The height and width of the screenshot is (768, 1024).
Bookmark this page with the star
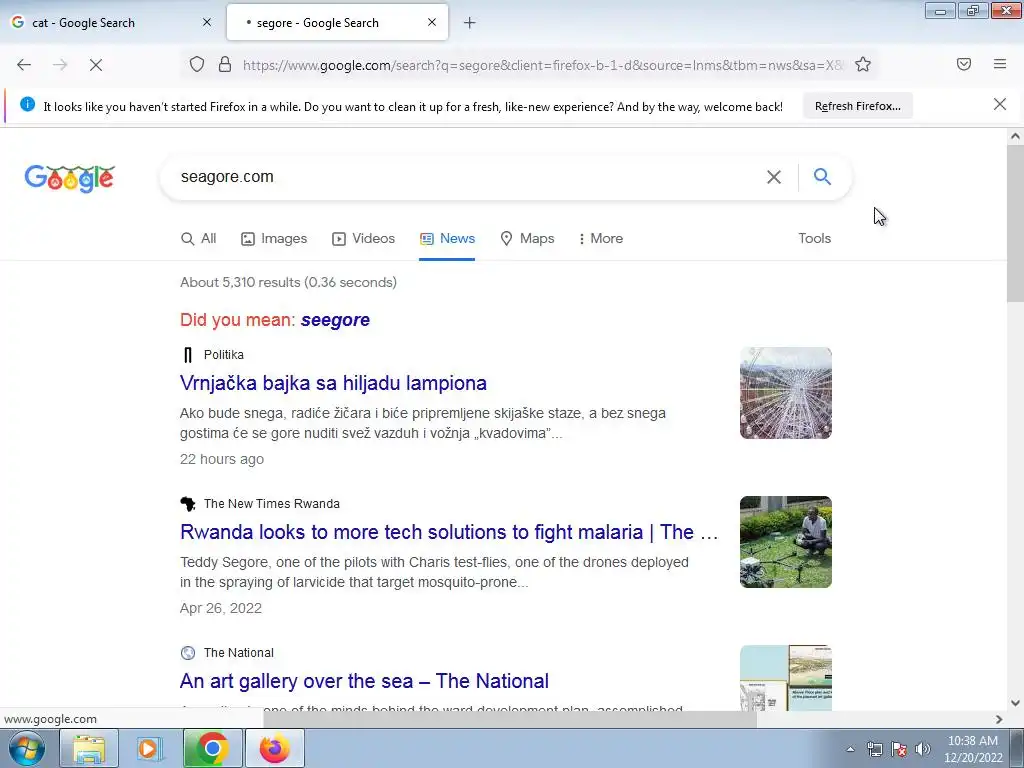click(863, 64)
